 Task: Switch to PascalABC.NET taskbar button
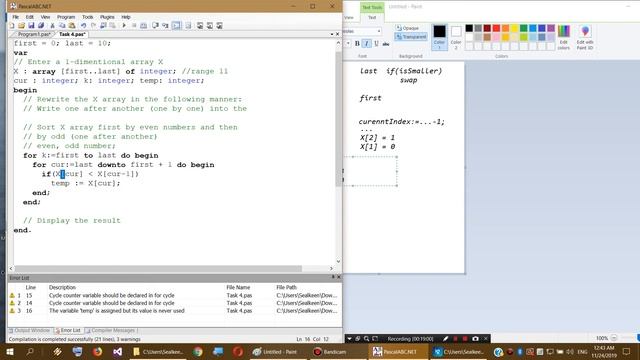click(x=399, y=351)
